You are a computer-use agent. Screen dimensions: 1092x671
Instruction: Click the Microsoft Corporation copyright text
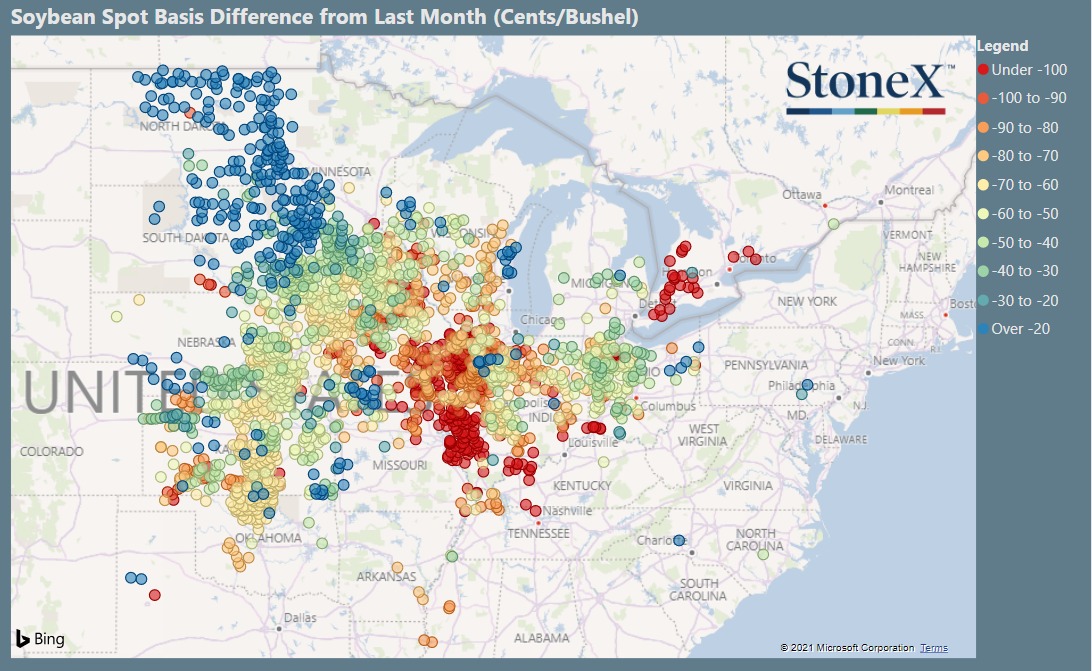(847, 648)
